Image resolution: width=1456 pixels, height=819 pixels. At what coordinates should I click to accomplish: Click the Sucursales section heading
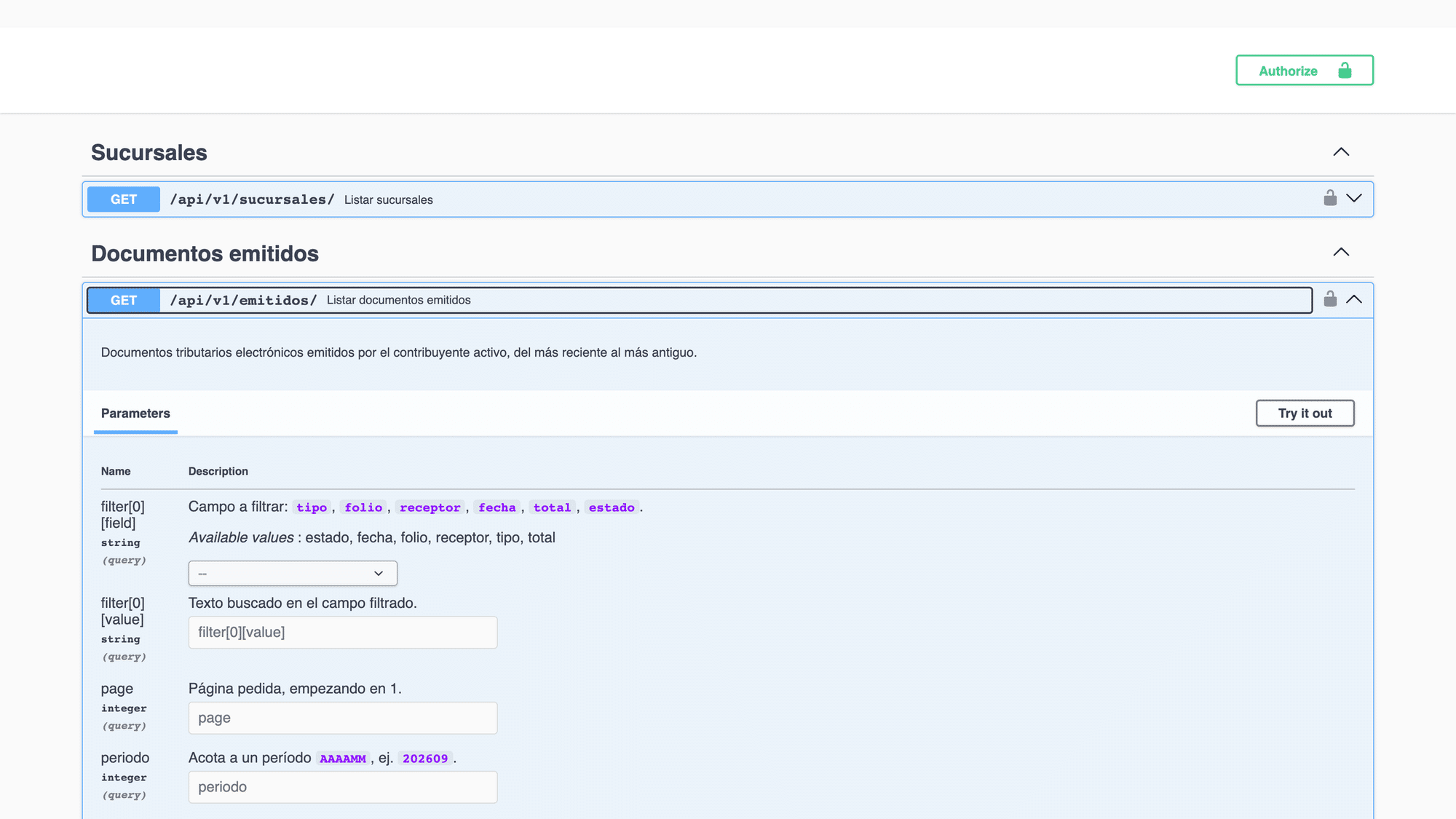[149, 153]
